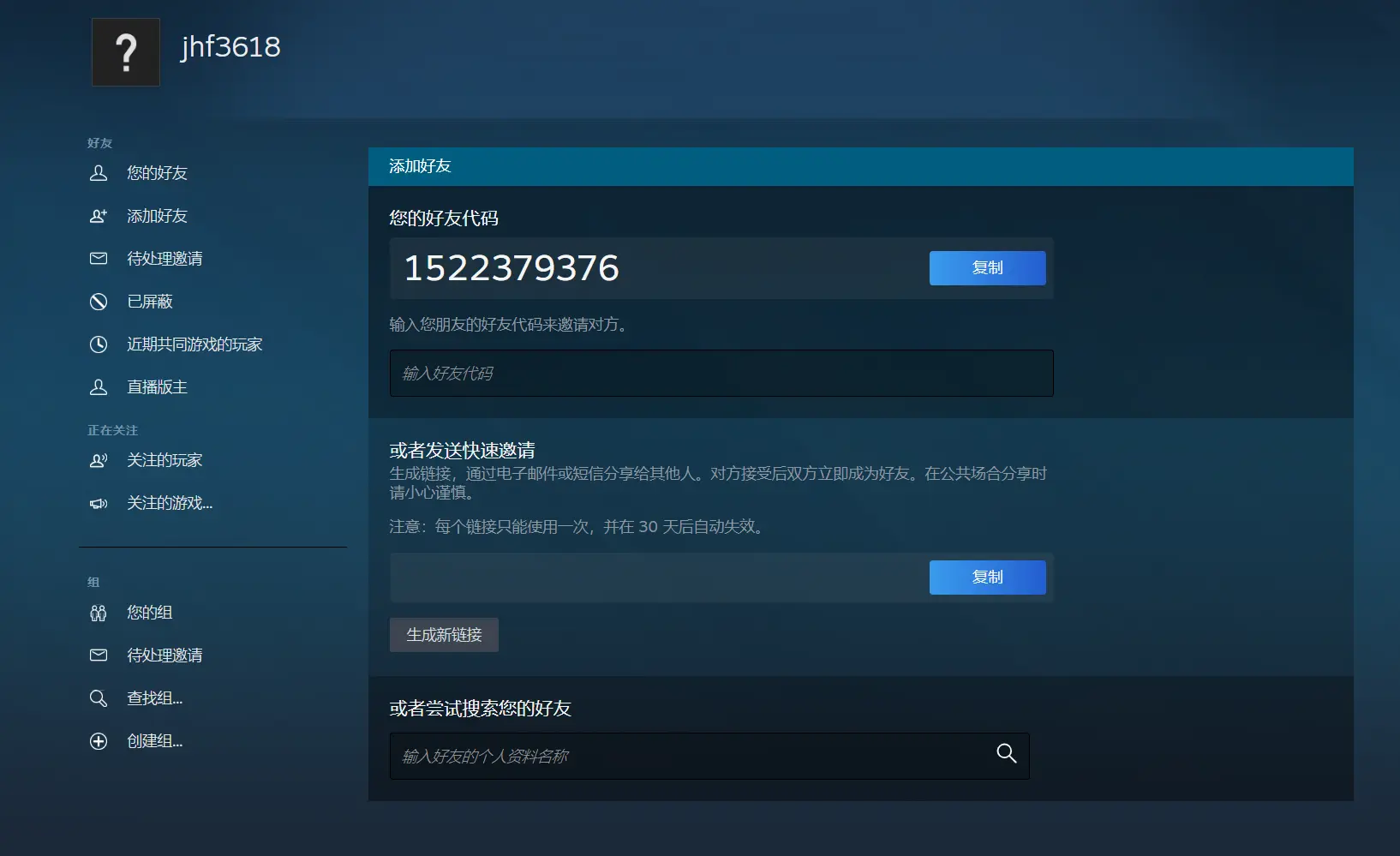Click the person icon beside 您的好友

tap(99, 173)
